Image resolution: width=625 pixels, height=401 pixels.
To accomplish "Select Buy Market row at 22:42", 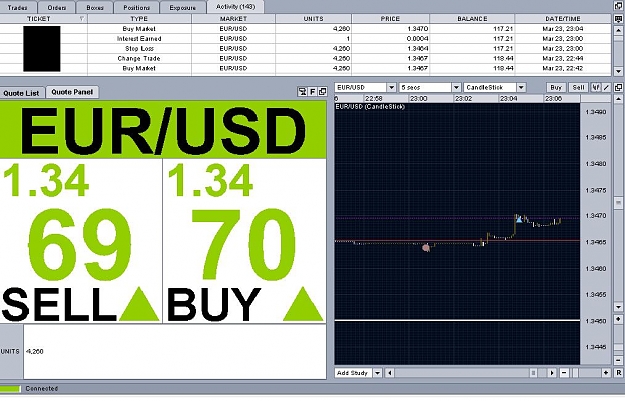I will click(x=305, y=69).
